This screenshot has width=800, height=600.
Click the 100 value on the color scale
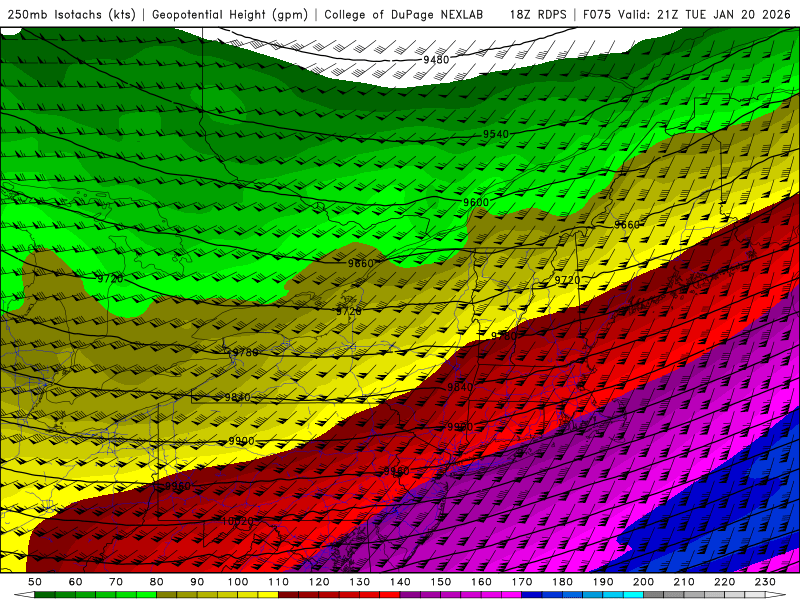pos(238,582)
